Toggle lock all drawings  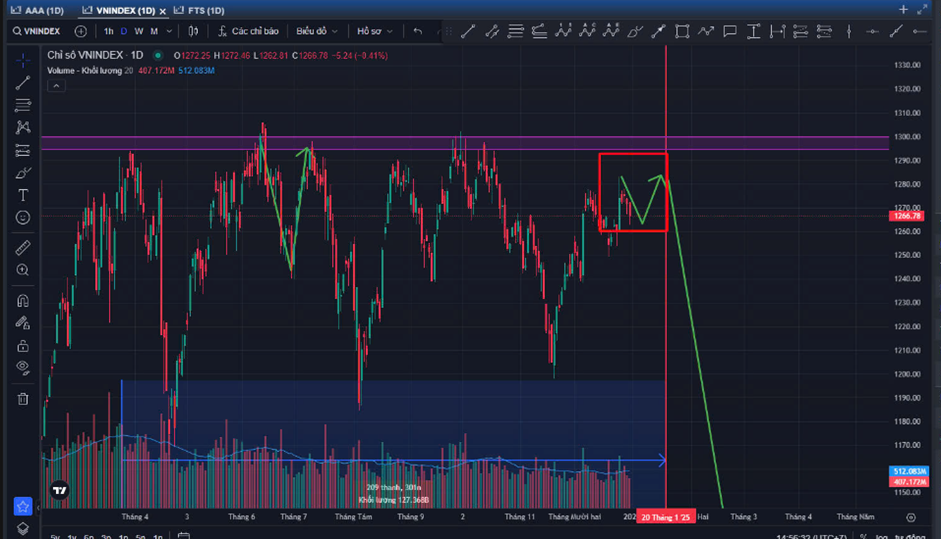pos(23,345)
